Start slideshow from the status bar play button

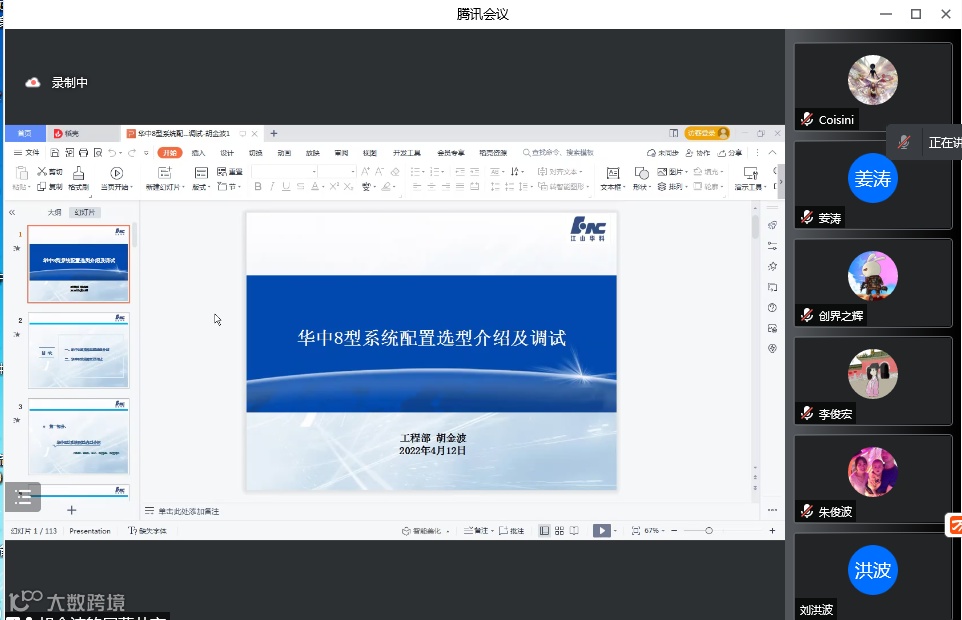point(601,530)
